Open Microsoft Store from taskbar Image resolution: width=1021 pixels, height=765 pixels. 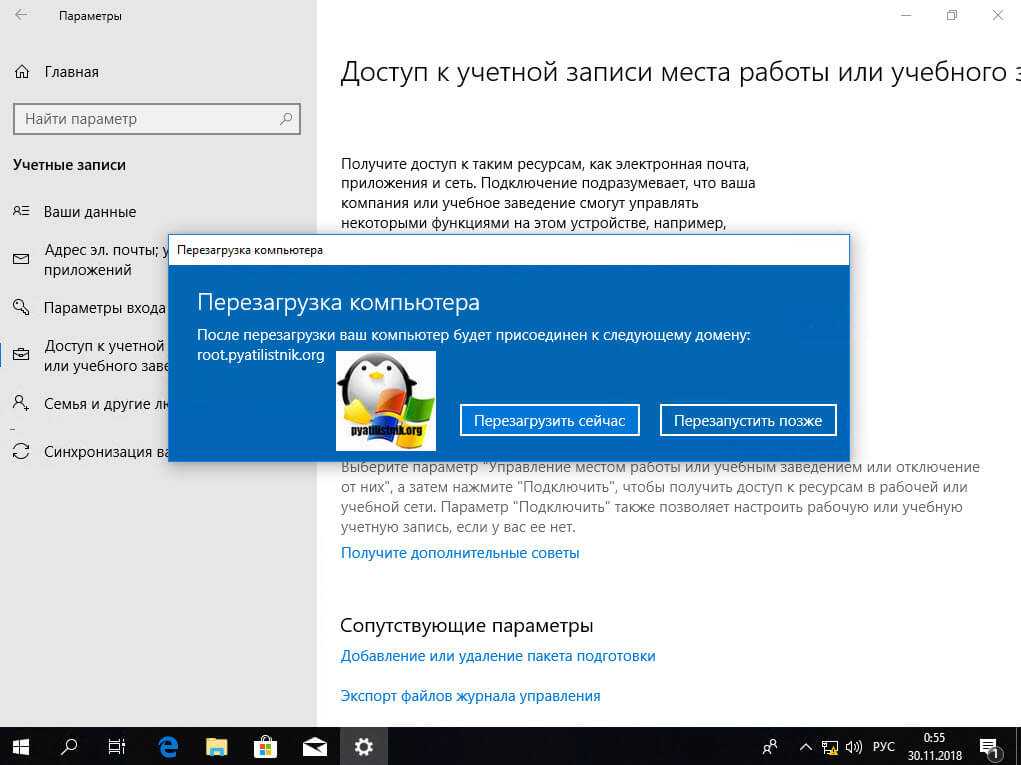coord(266,746)
